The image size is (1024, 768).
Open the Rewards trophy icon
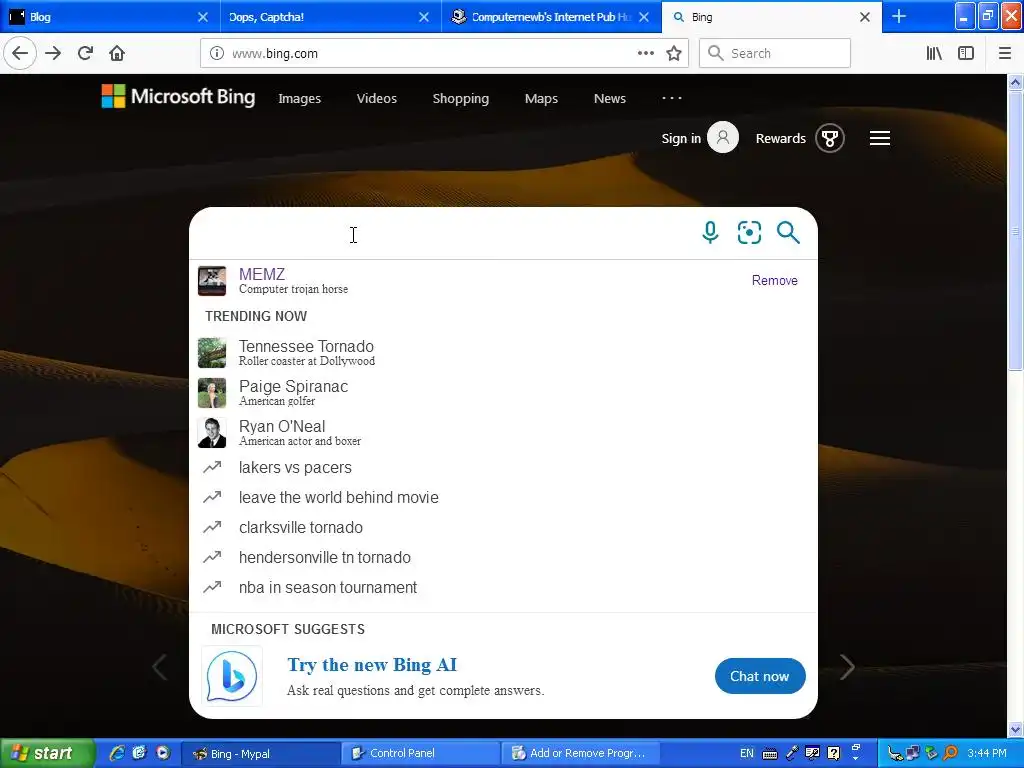click(830, 138)
